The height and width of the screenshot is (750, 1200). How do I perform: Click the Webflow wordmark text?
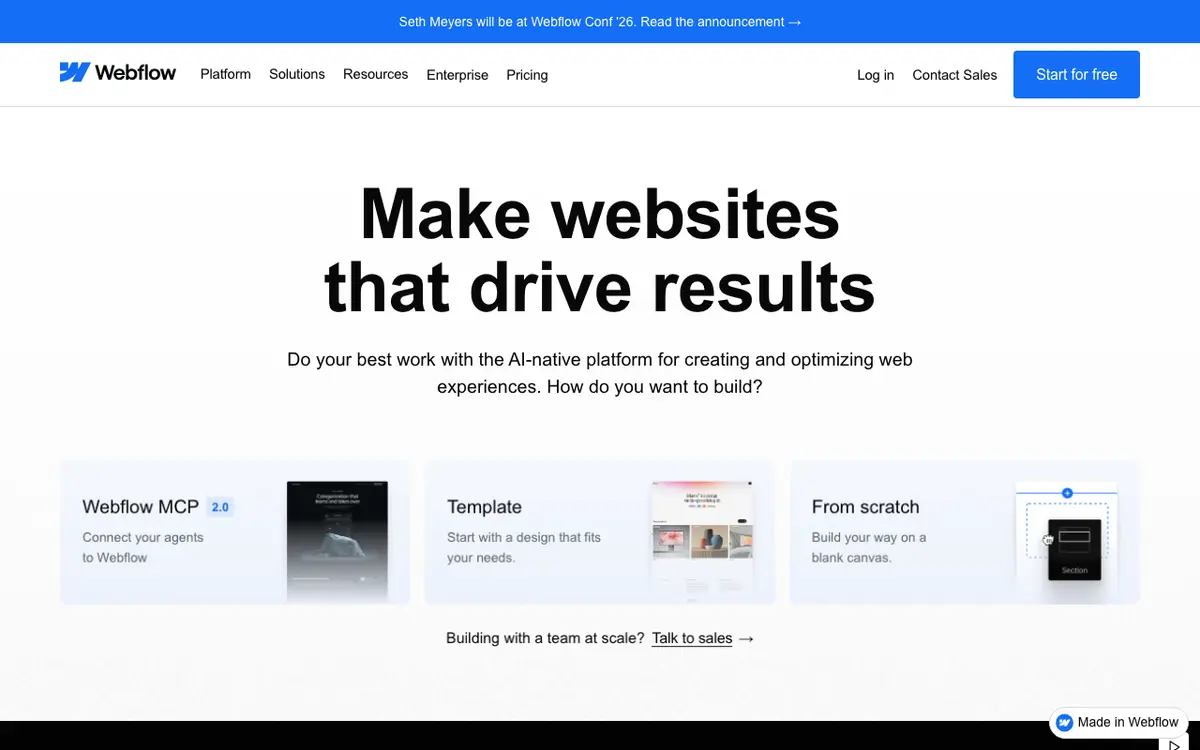tap(136, 72)
